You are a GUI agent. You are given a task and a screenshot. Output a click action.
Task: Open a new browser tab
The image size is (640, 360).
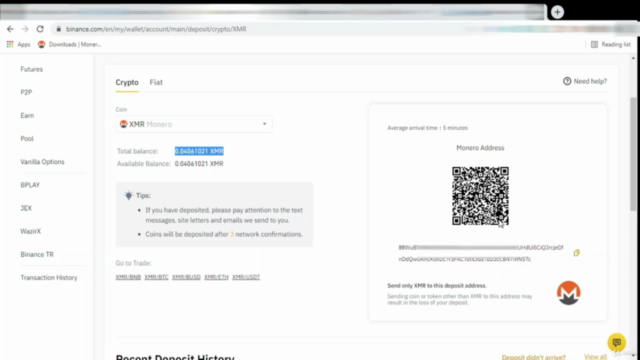pyautogui.click(x=557, y=12)
